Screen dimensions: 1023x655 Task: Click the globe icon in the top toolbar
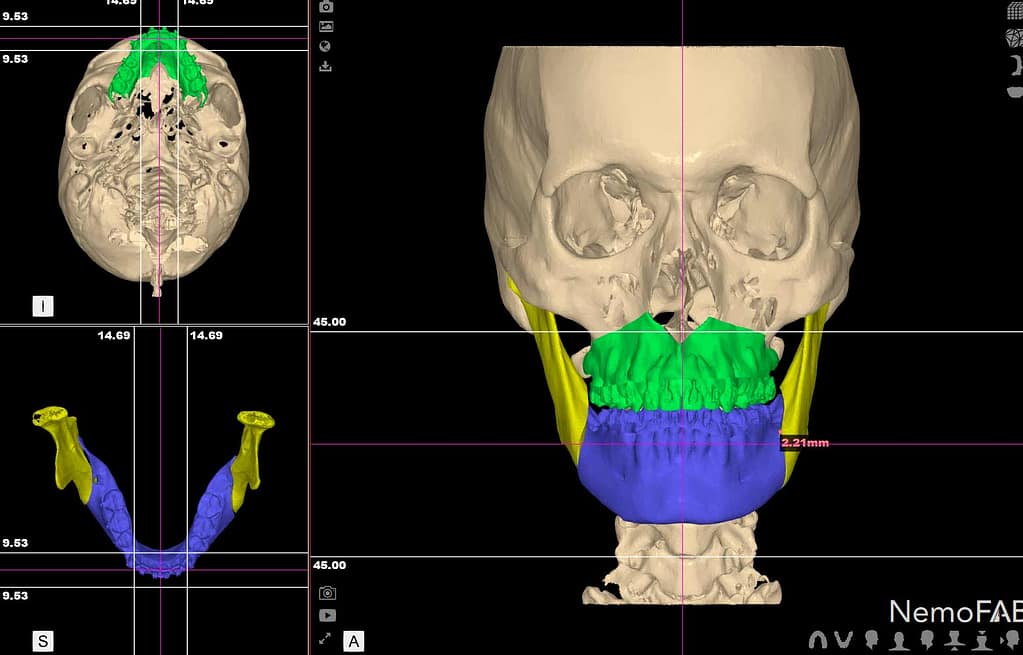[x=326, y=47]
